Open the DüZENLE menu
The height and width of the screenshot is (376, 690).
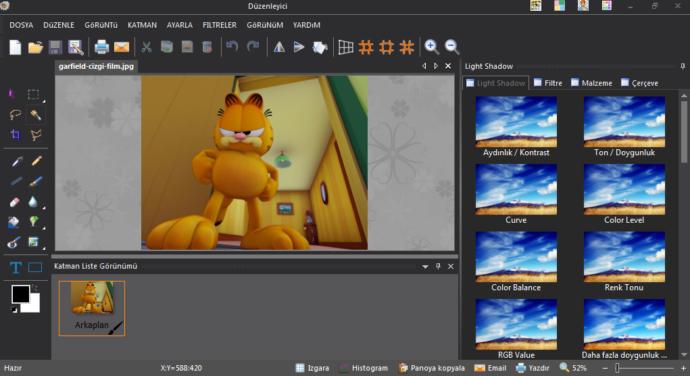[59, 25]
